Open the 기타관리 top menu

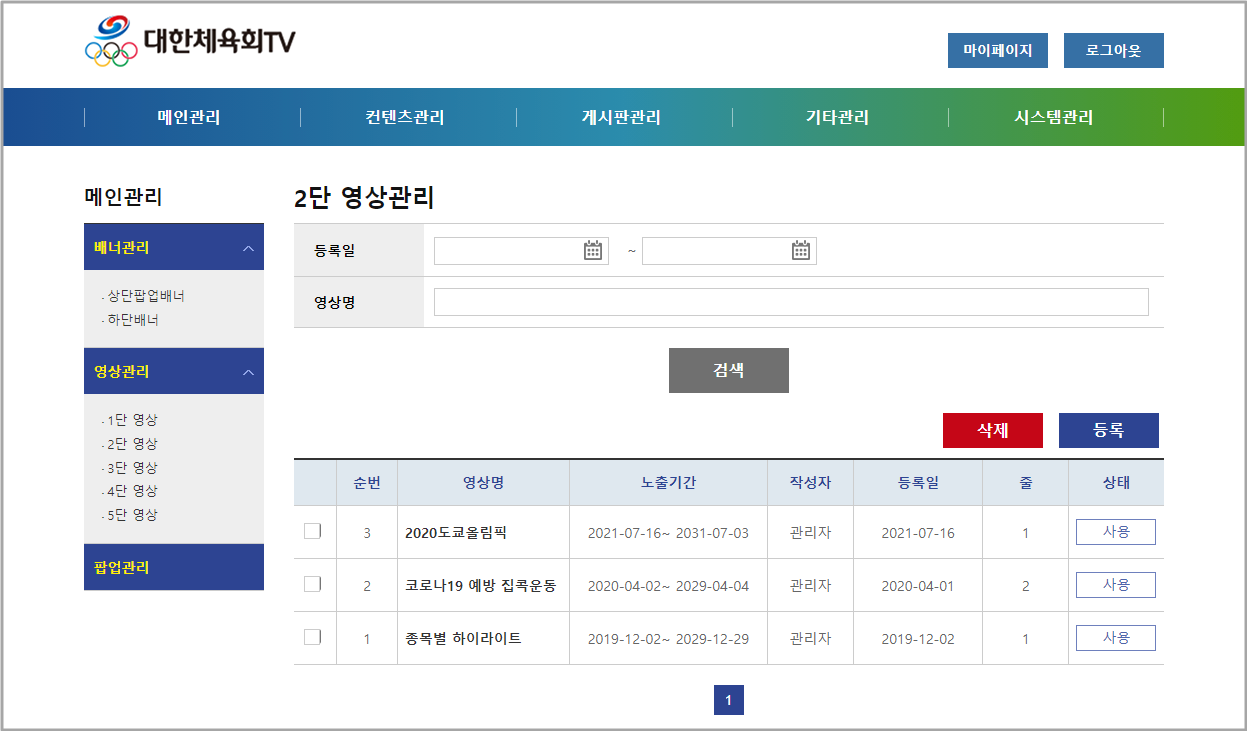(x=837, y=117)
